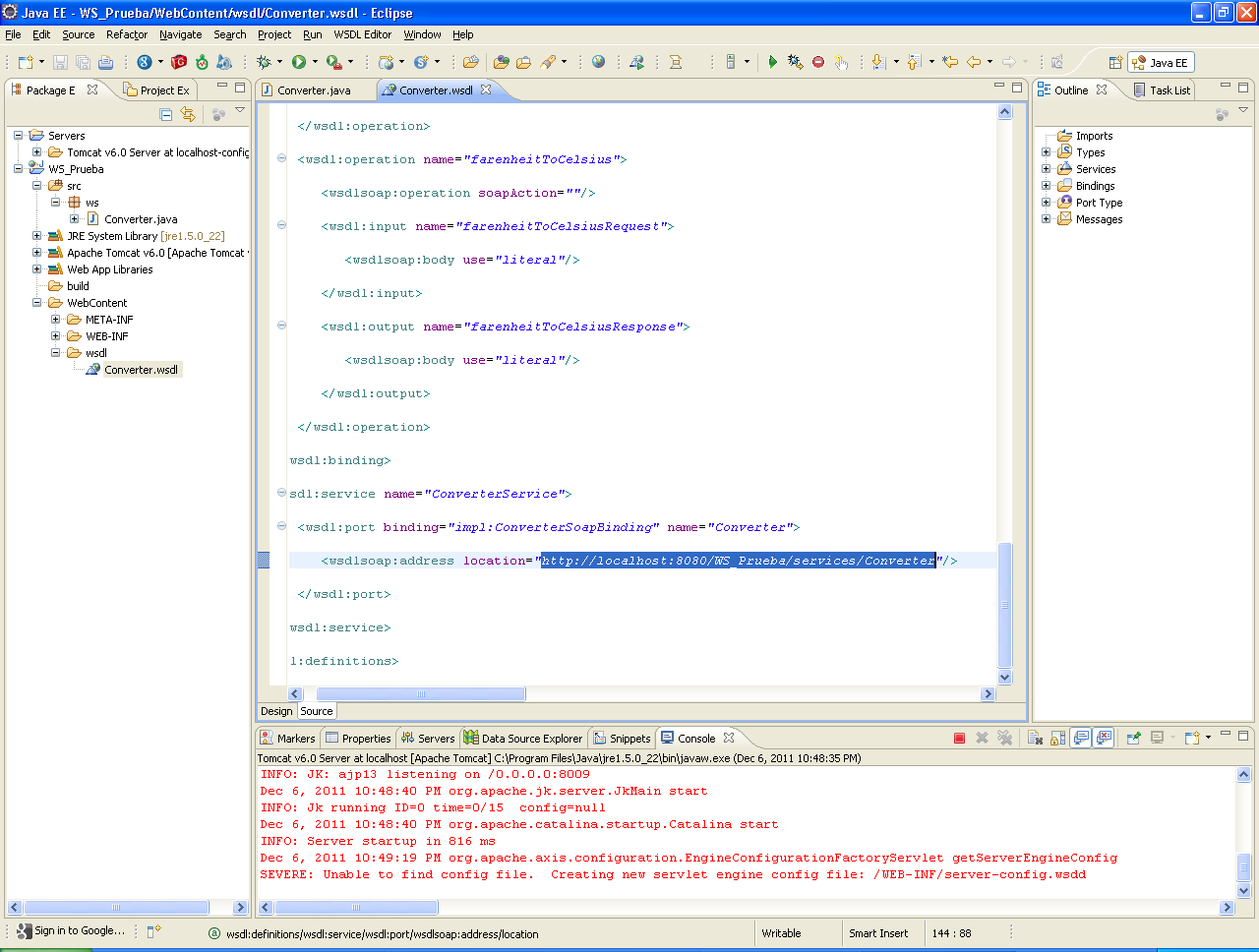Terminate the server with red stop icon
This screenshot has height=952, width=1259.
tap(959, 738)
